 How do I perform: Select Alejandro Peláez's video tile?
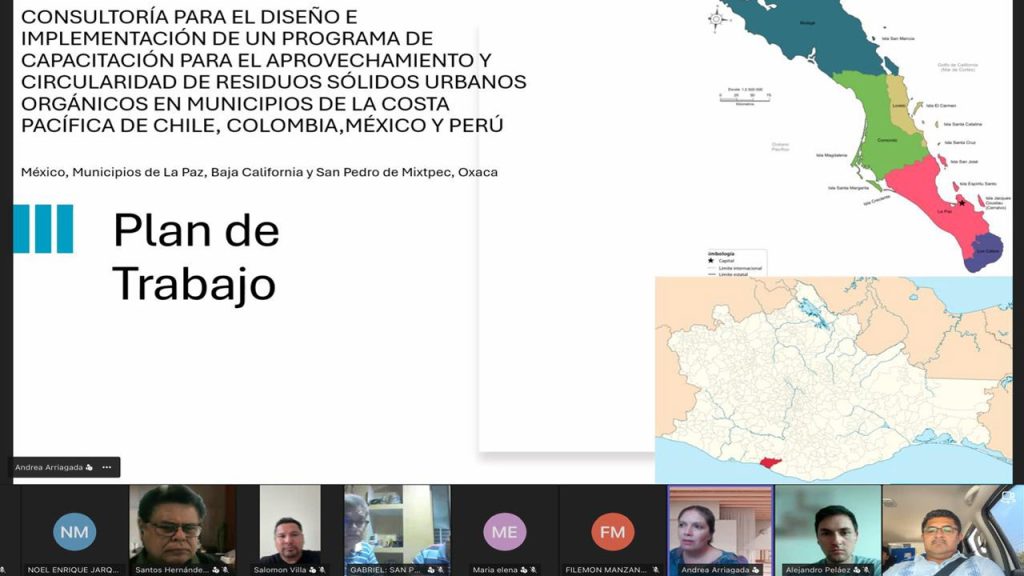click(x=828, y=525)
